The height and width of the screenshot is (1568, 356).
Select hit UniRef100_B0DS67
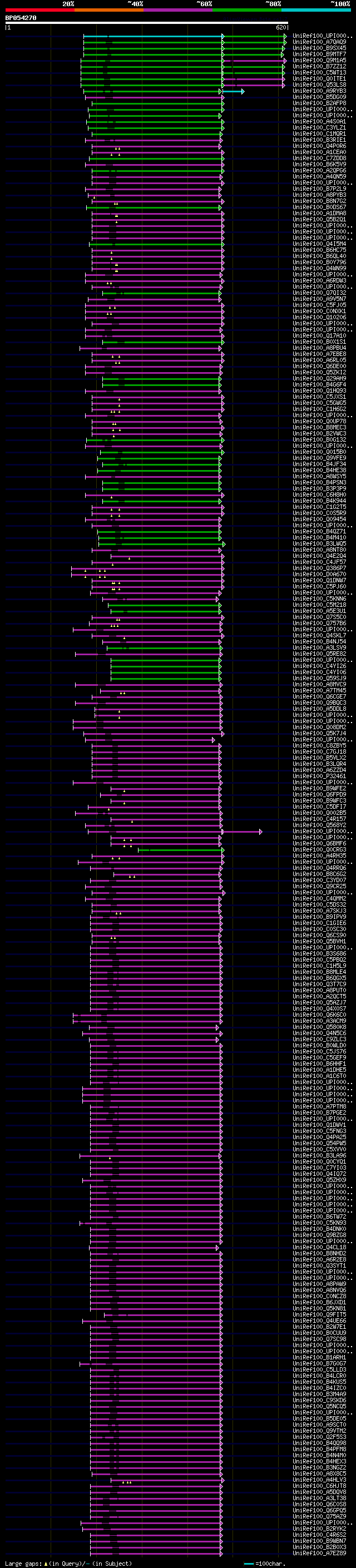tap(319, 207)
